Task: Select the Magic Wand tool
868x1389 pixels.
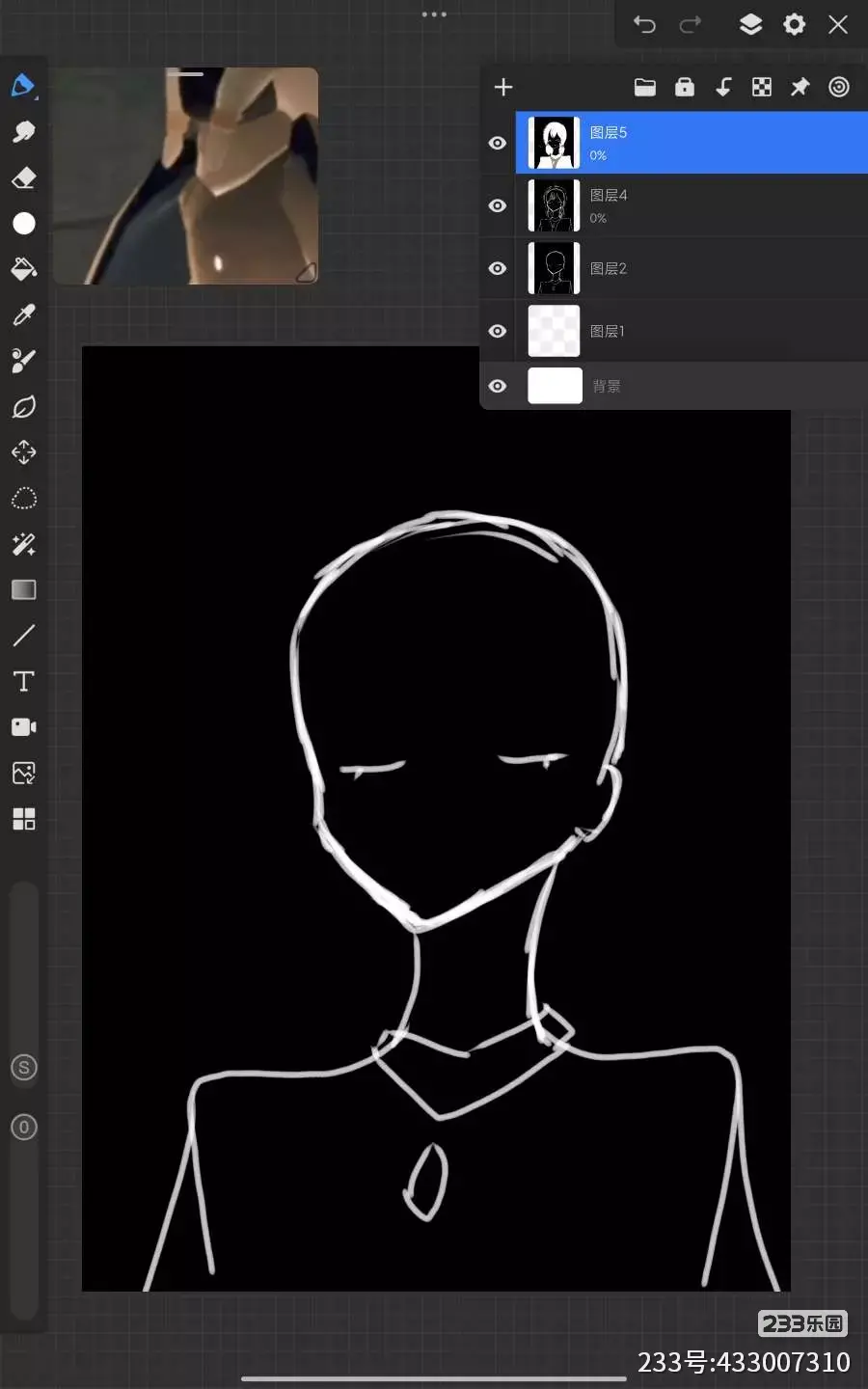Action: pos(23,544)
